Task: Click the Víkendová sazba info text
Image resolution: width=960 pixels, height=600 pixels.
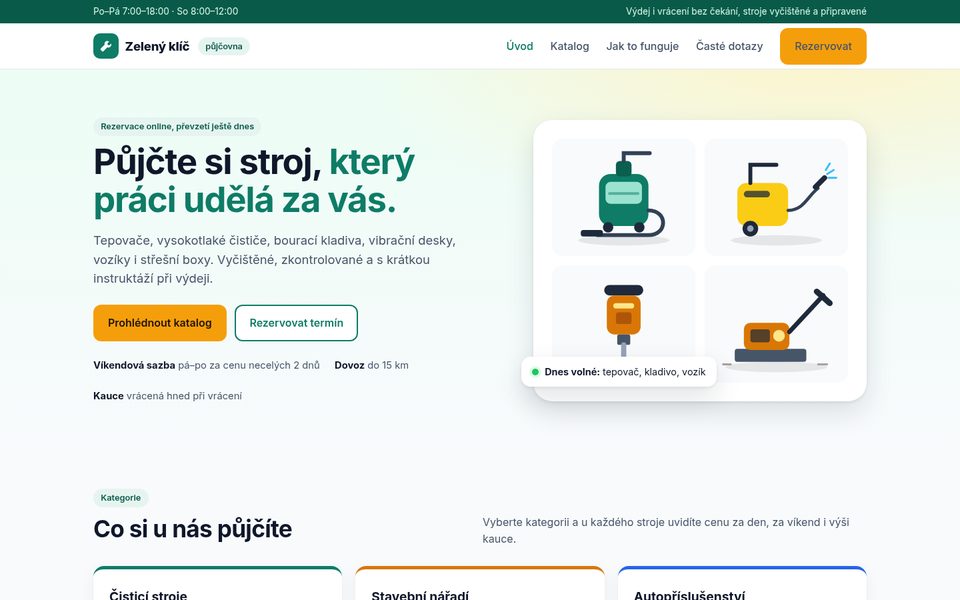Action: click(x=206, y=366)
